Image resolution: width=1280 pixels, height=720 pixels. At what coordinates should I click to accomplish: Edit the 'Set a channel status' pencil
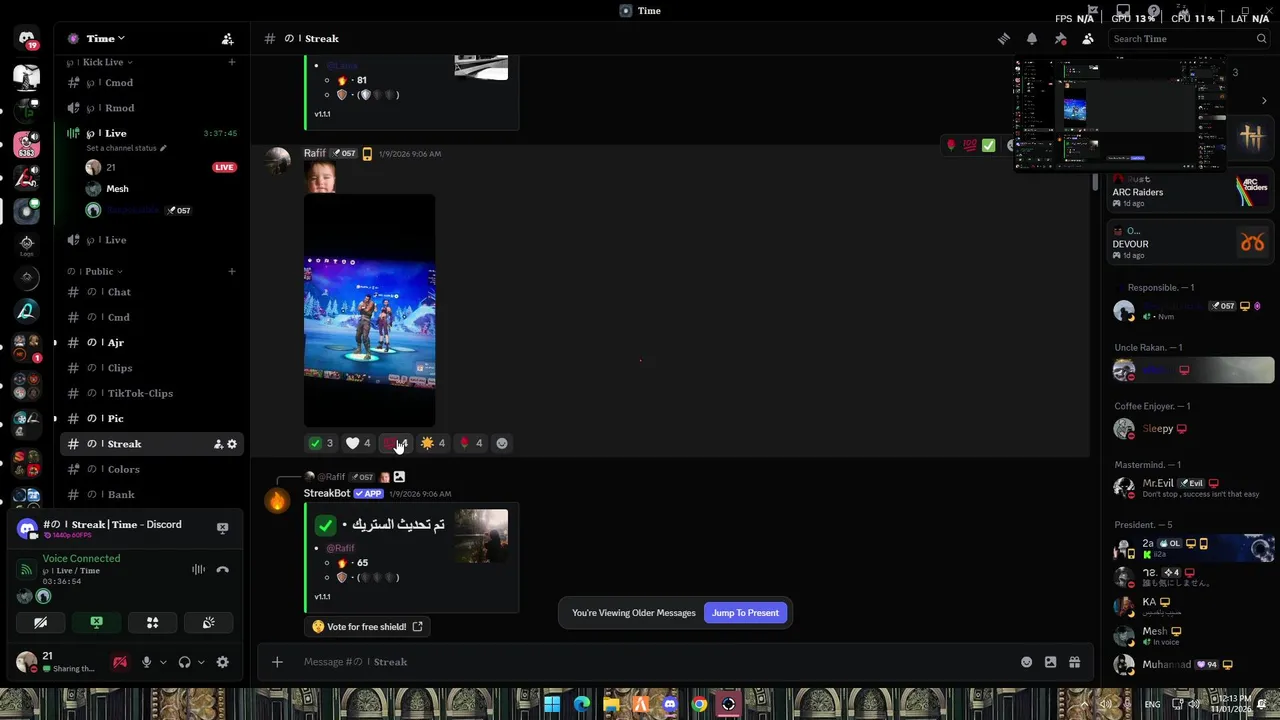[163, 148]
